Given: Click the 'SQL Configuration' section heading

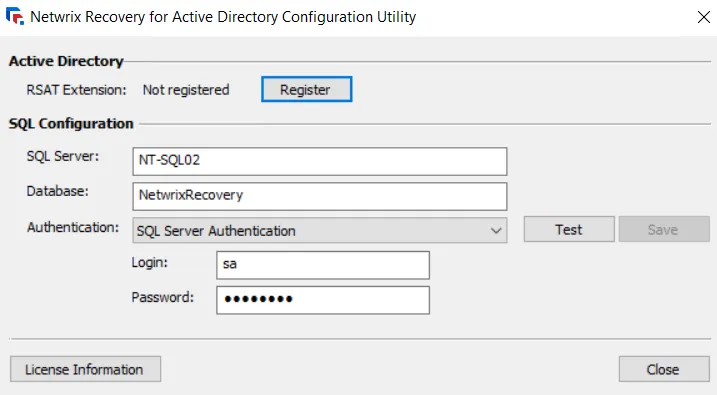Looking at the screenshot, I should (71, 123).
